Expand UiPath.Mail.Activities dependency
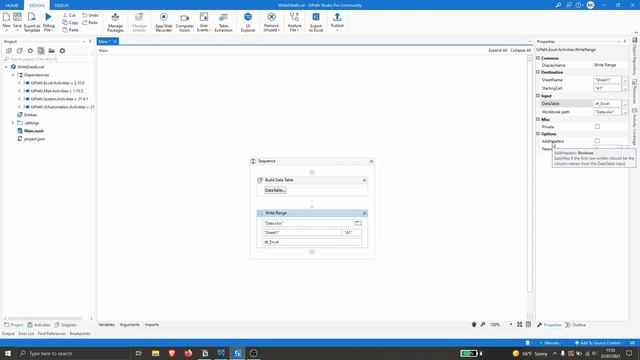Screen dimensions: 640x360 (19, 91)
